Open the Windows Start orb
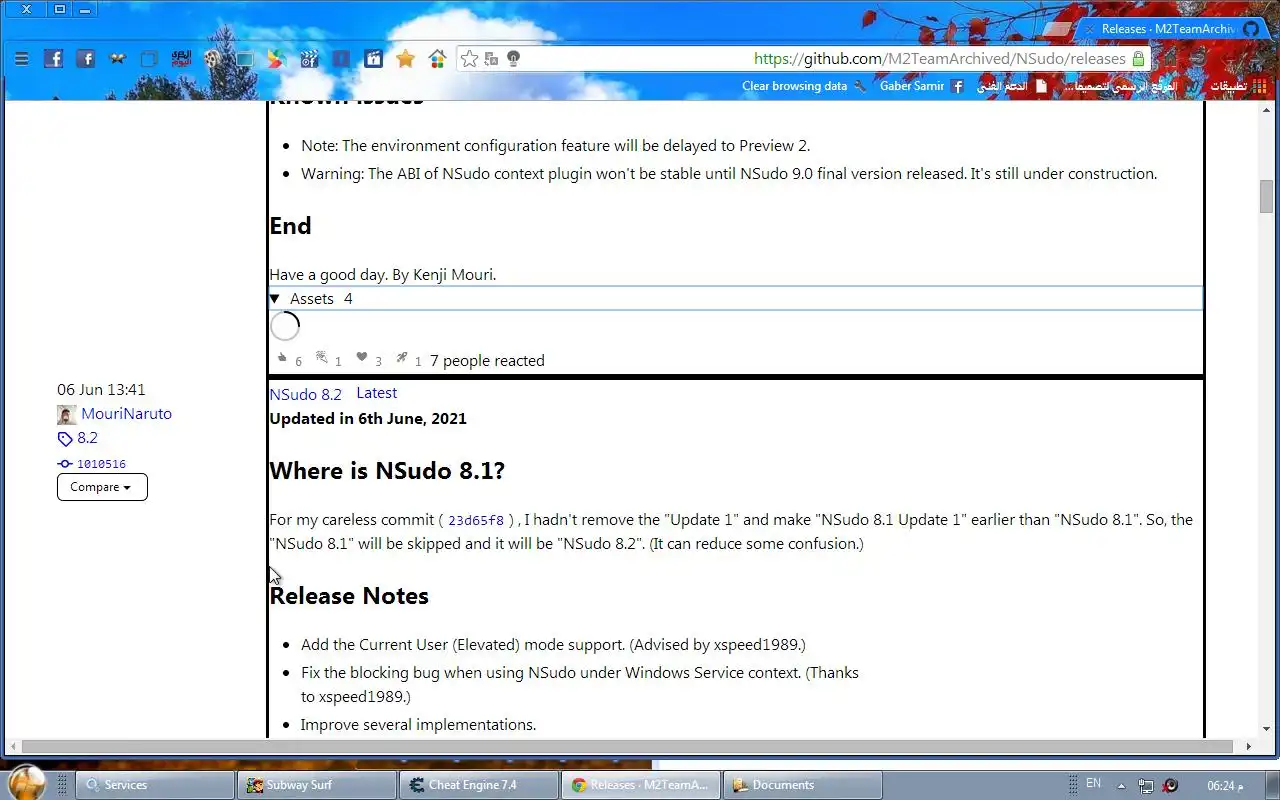The height and width of the screenshot is (800, 1280). coord(27,783)
